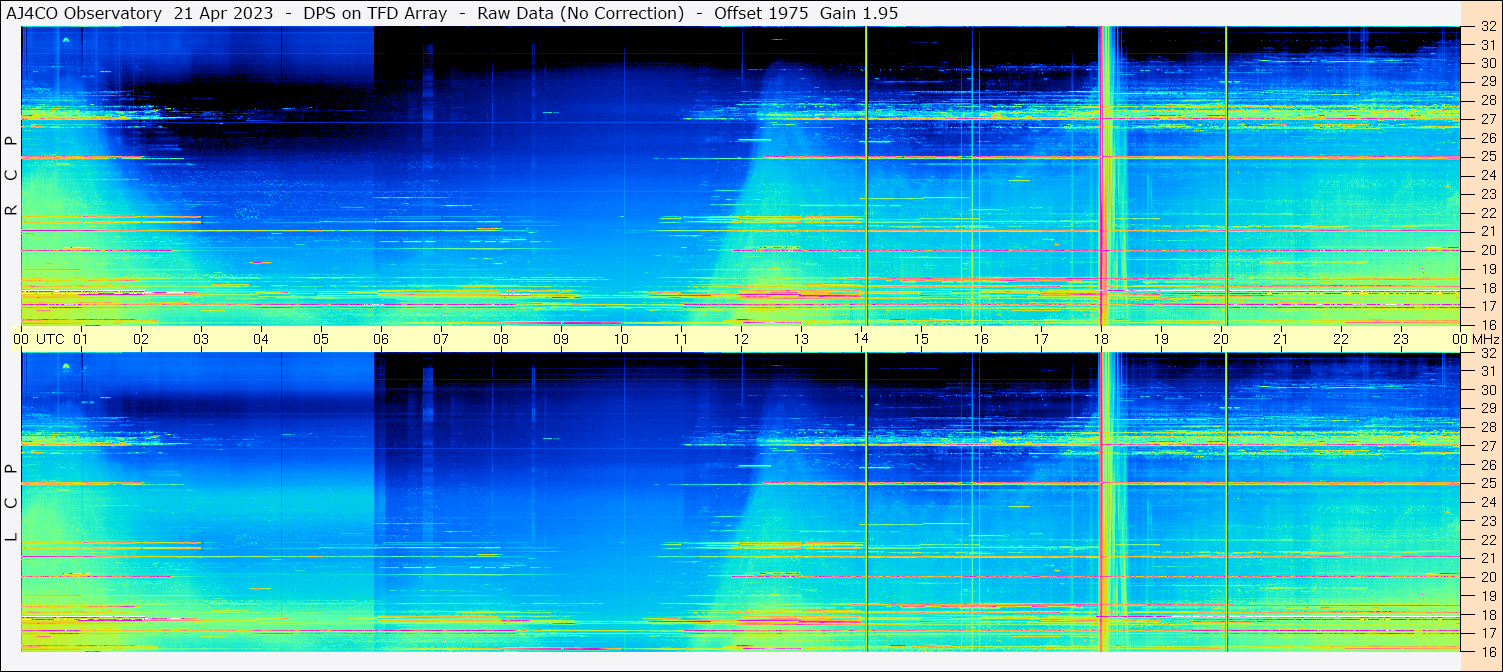
Task: Click the 25 MHz label on the RCP scale
Action: [1488, 157]
